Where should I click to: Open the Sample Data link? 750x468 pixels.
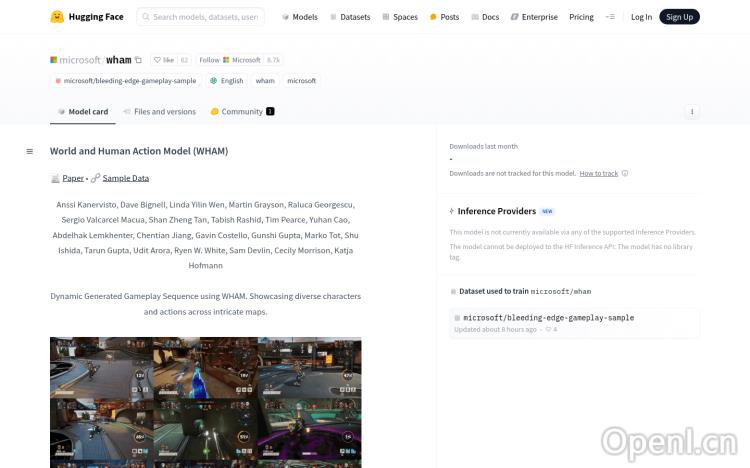(125, 178)
